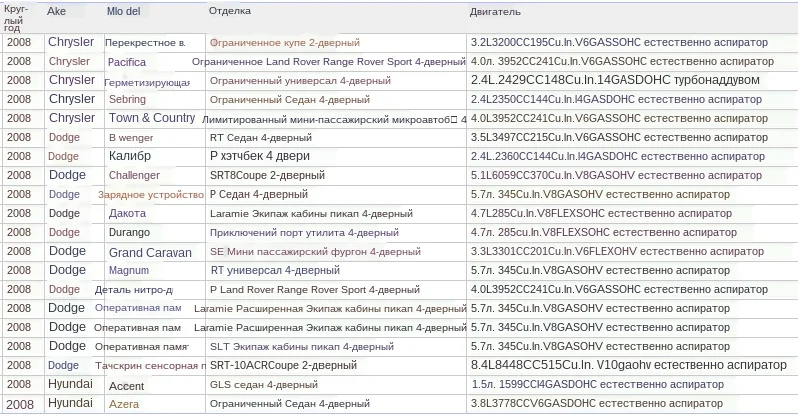Select the 'Калибр' model cell
The height and width of the screenshot is (417, 798).
click(x=130, y=156)
